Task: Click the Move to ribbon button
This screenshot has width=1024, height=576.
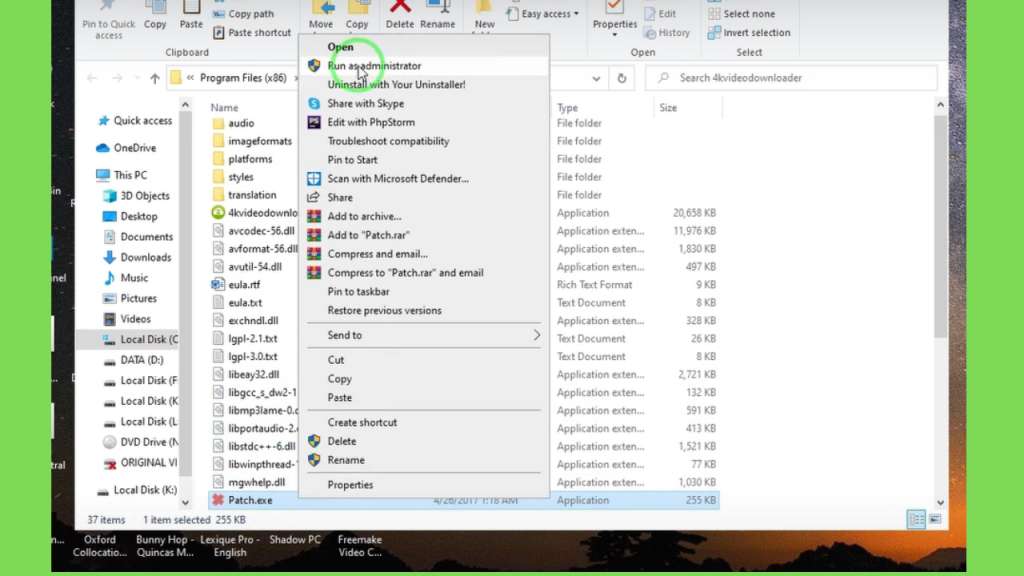Action: click(321, 18)
